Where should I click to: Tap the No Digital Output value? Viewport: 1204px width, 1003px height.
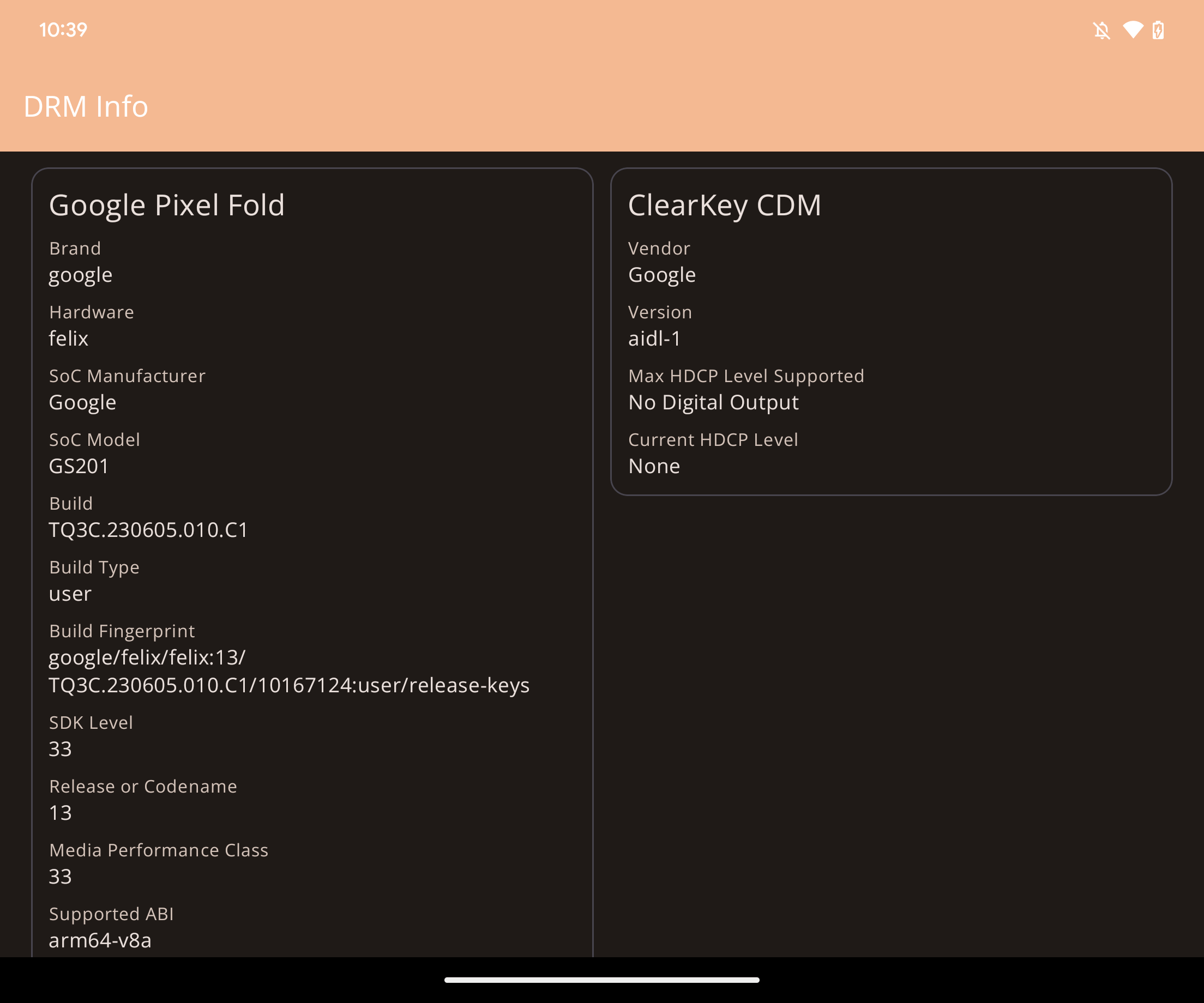click(713, 402)
